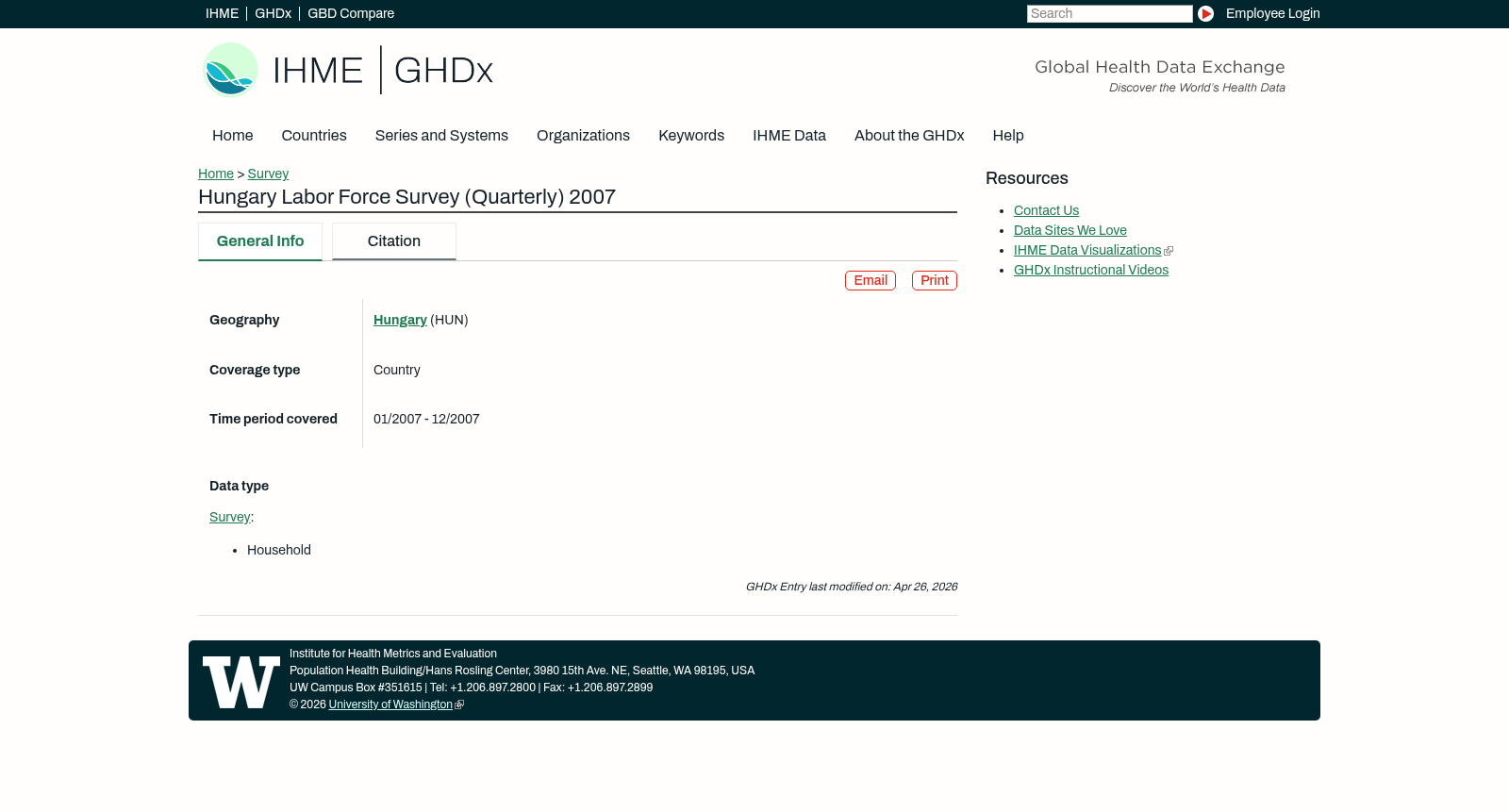Click the Institute for Health Metrics and Evaluation text
1509x812 pixels.
point(393,655)
